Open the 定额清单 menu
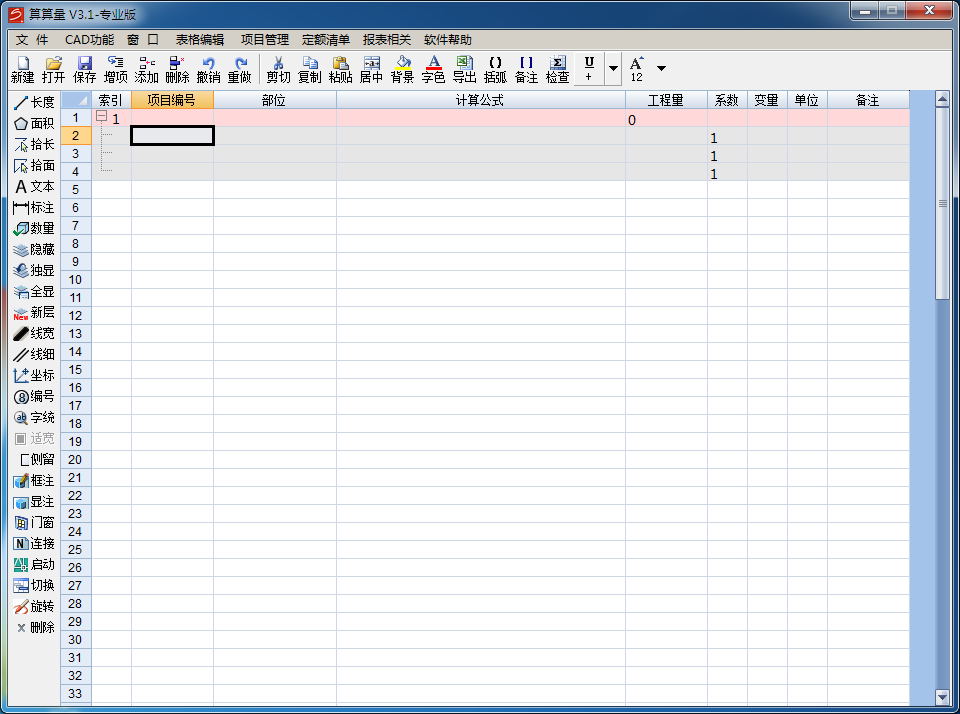The height and width of the screenshot is (714, 960). point(326,40)
